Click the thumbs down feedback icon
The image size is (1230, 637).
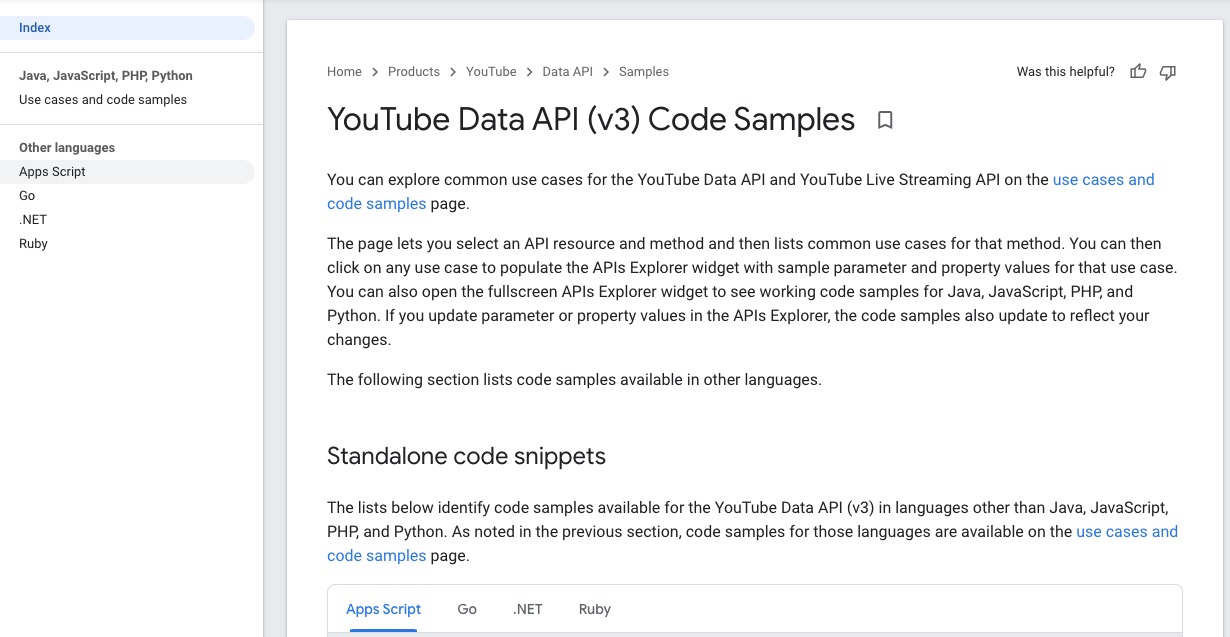[x=1167, y=71]
